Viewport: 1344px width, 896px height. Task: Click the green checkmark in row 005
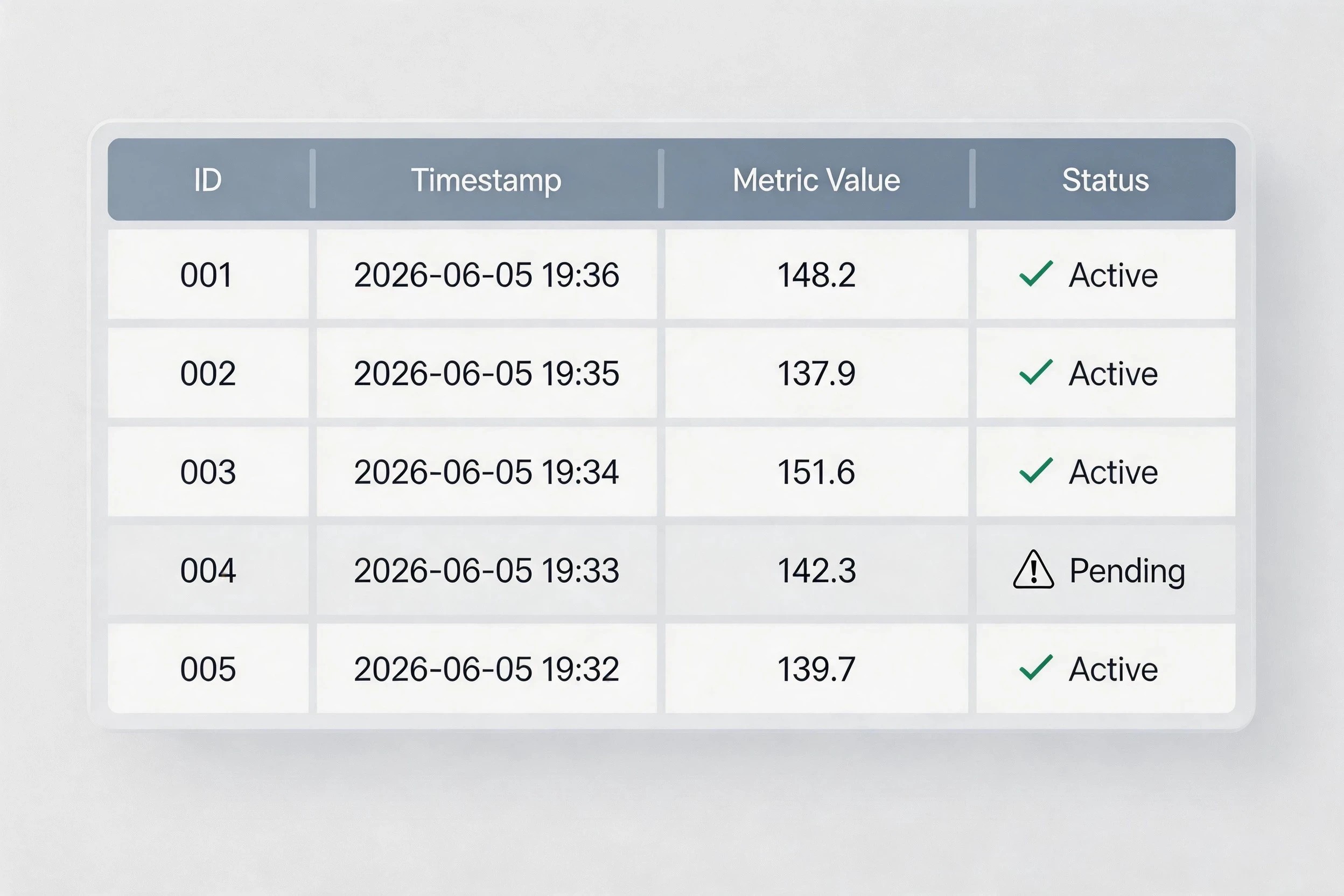click(x=1035, y=668)
